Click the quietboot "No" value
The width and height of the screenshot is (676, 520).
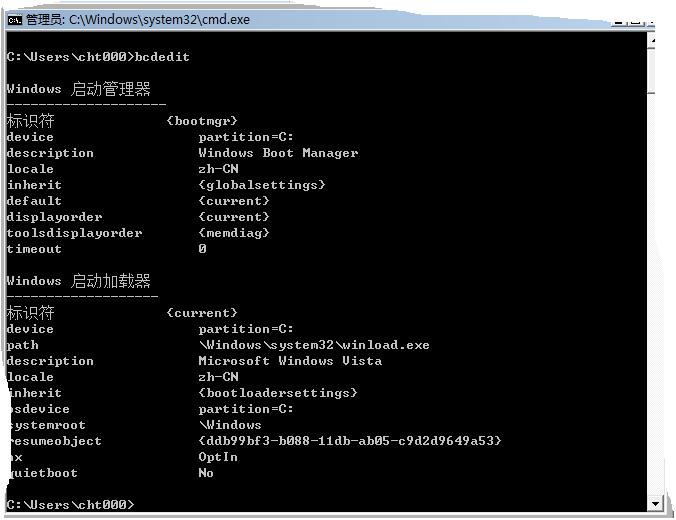tap(206, 473)
